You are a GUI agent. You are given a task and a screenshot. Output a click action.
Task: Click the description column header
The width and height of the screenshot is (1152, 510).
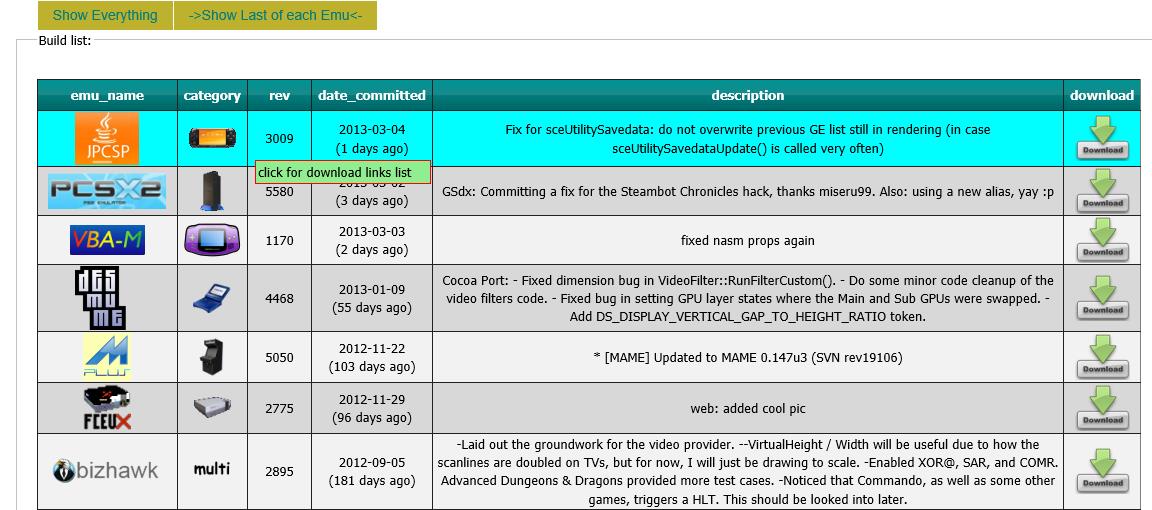point(748,96)
